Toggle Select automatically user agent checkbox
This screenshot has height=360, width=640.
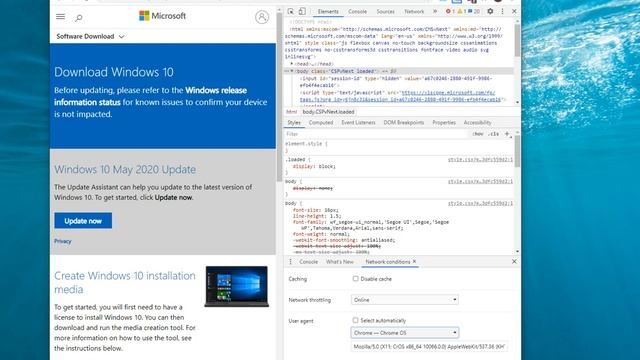click(356, 320)
